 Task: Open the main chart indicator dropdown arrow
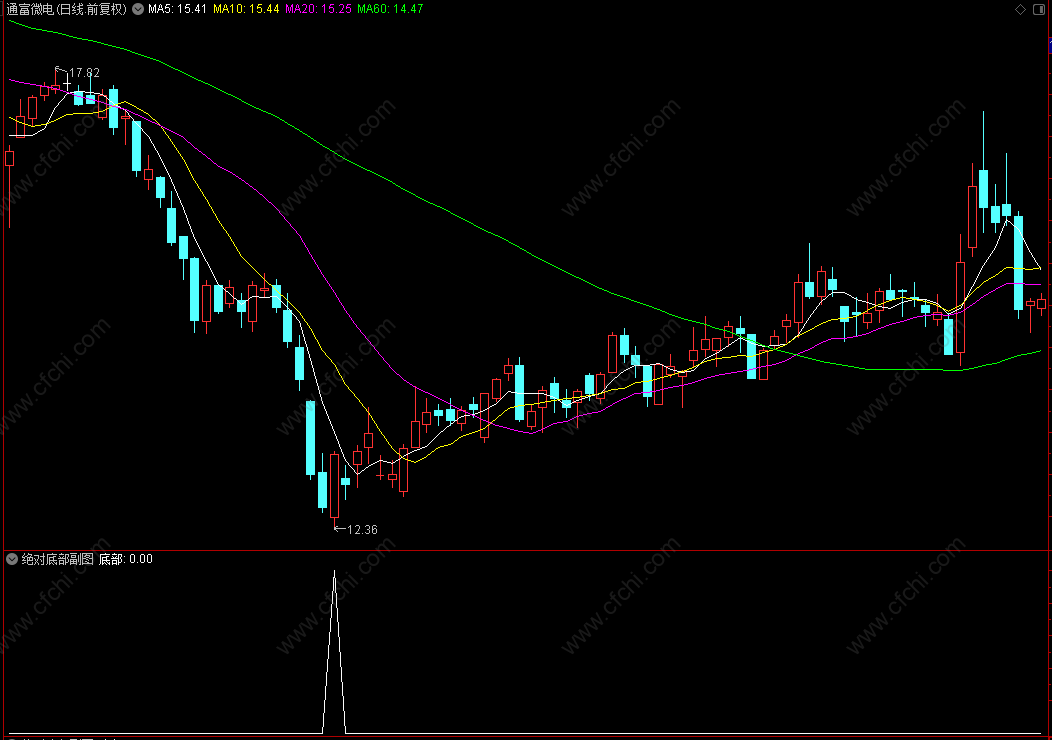click(138, 9)
